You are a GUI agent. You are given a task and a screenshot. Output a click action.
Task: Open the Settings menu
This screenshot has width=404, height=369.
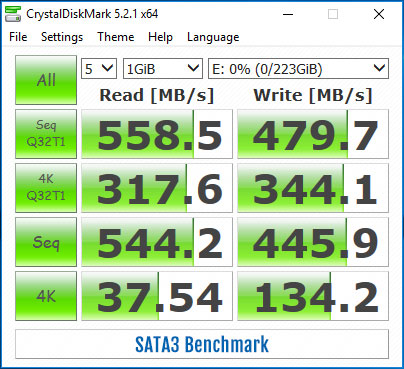click(x=62, y=37)
